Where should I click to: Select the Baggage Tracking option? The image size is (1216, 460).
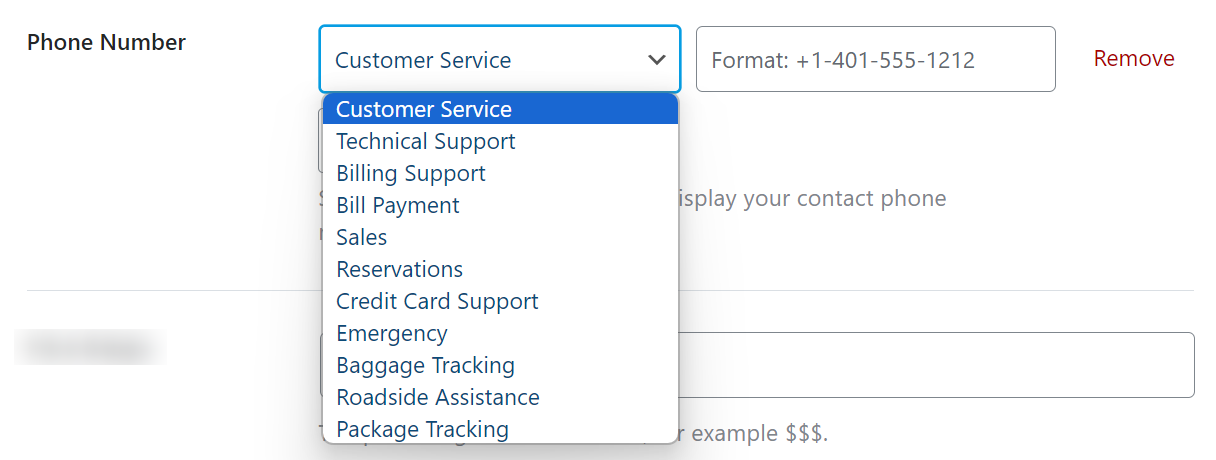[426, 365]
